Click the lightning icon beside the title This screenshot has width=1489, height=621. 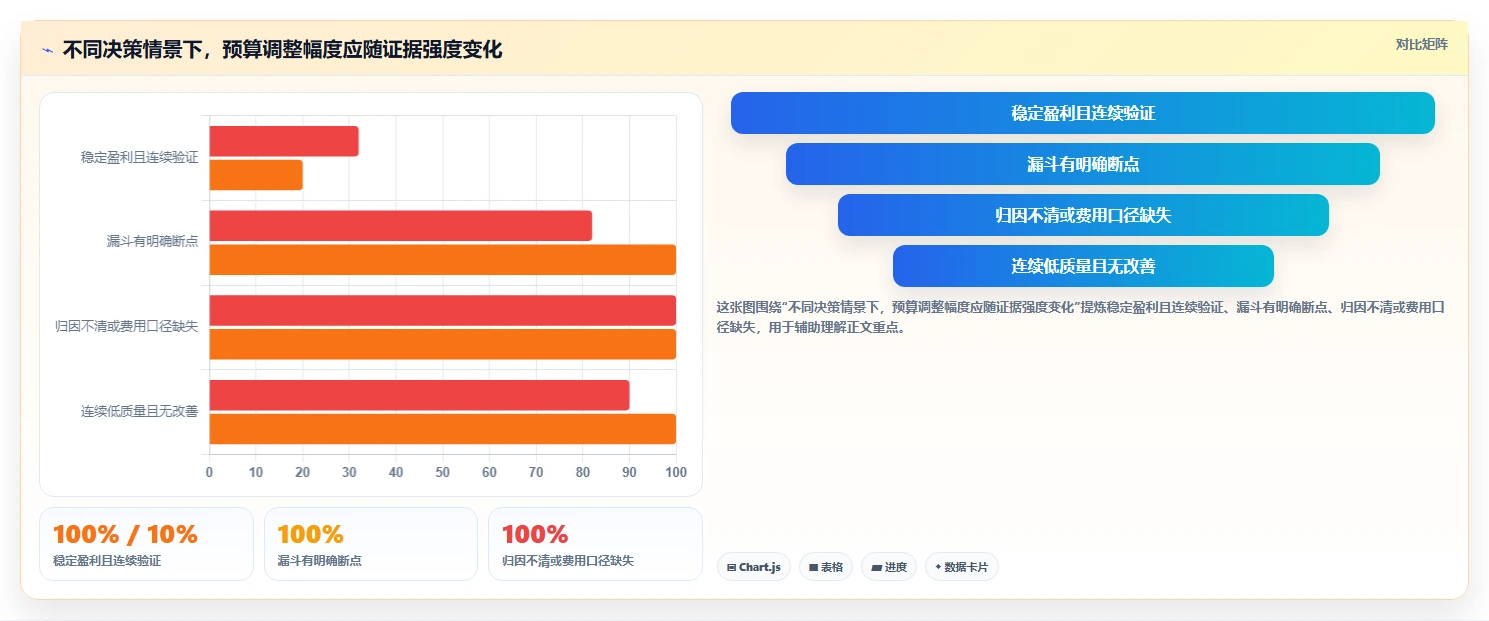[48, 50]
